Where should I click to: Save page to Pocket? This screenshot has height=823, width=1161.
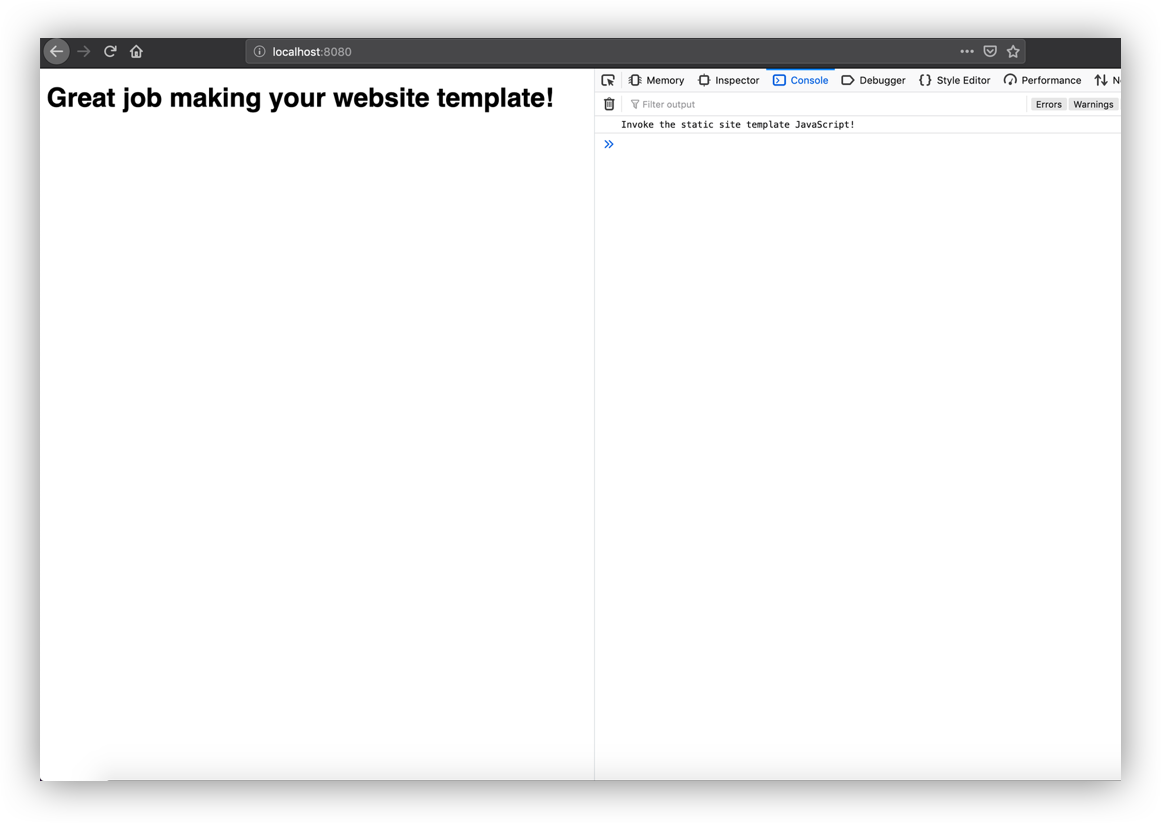click(990, 51)
